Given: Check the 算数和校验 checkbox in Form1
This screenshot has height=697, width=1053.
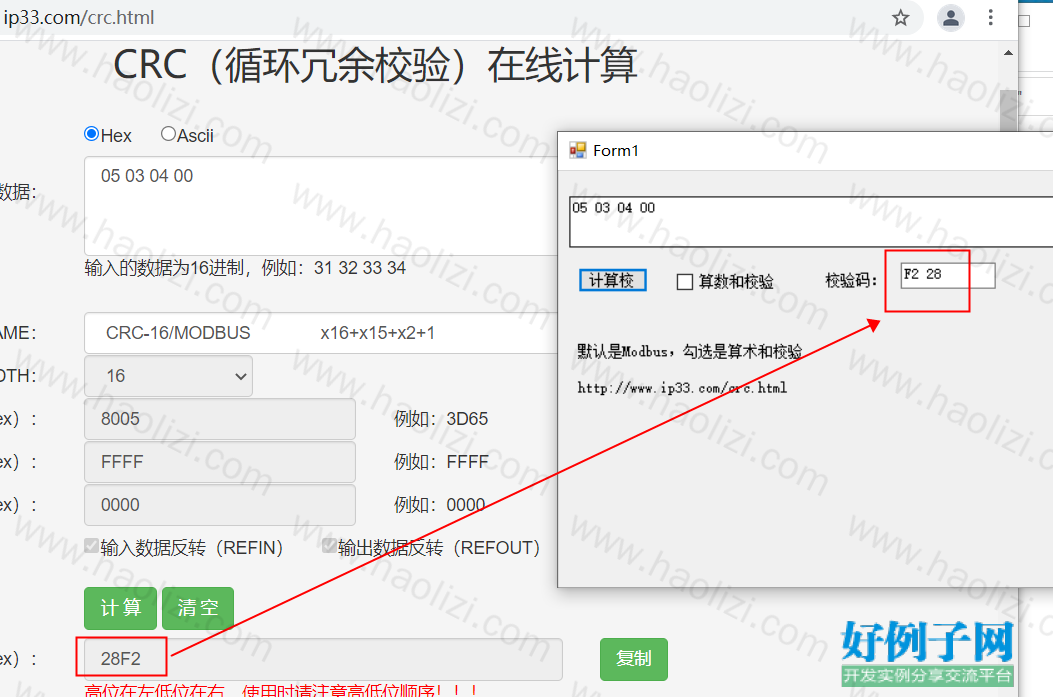Looking at the screenshot, I should pyautogui.click(x=684, y=282).
